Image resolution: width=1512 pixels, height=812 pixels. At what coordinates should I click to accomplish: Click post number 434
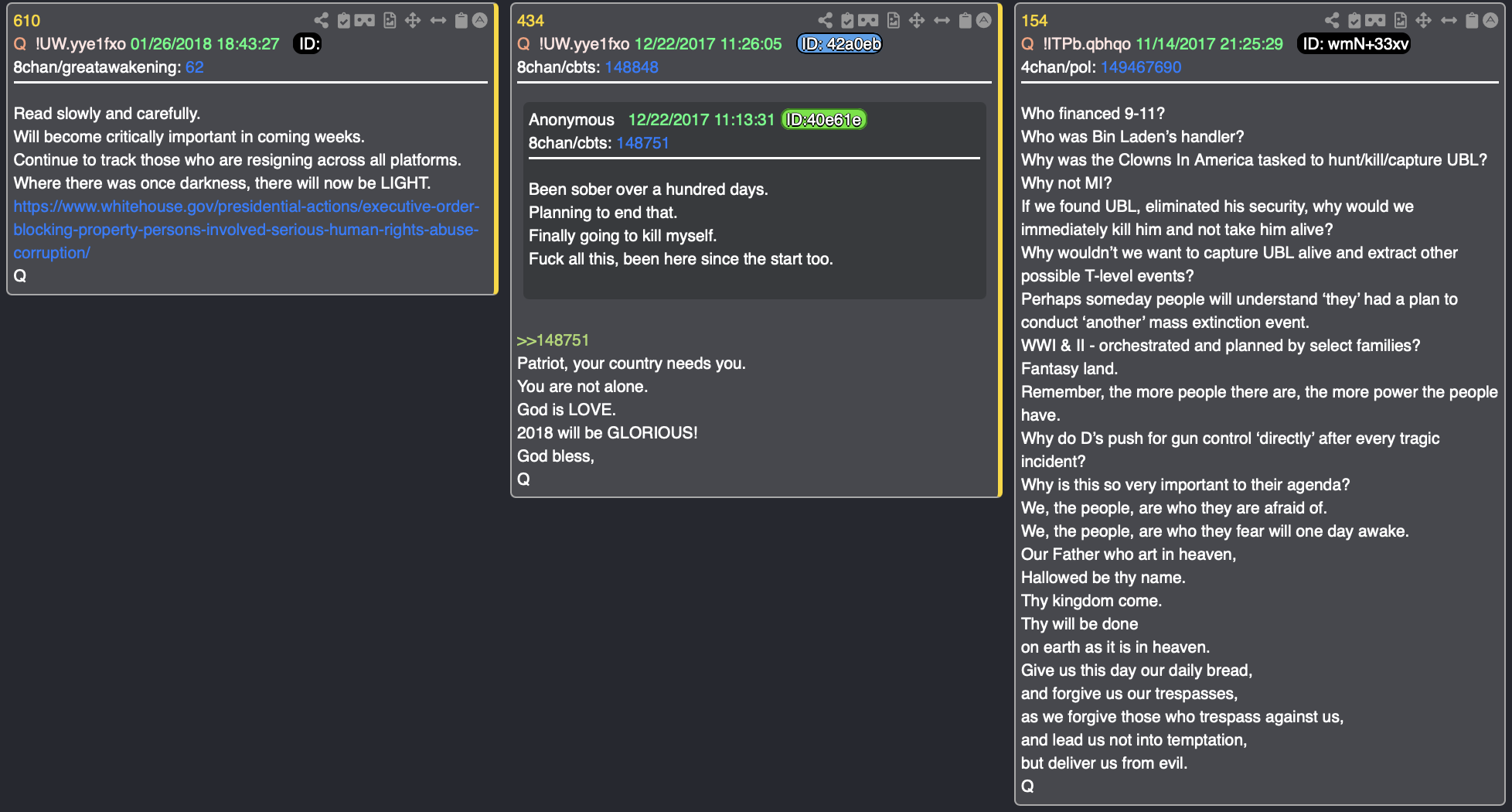pos(530,21)
